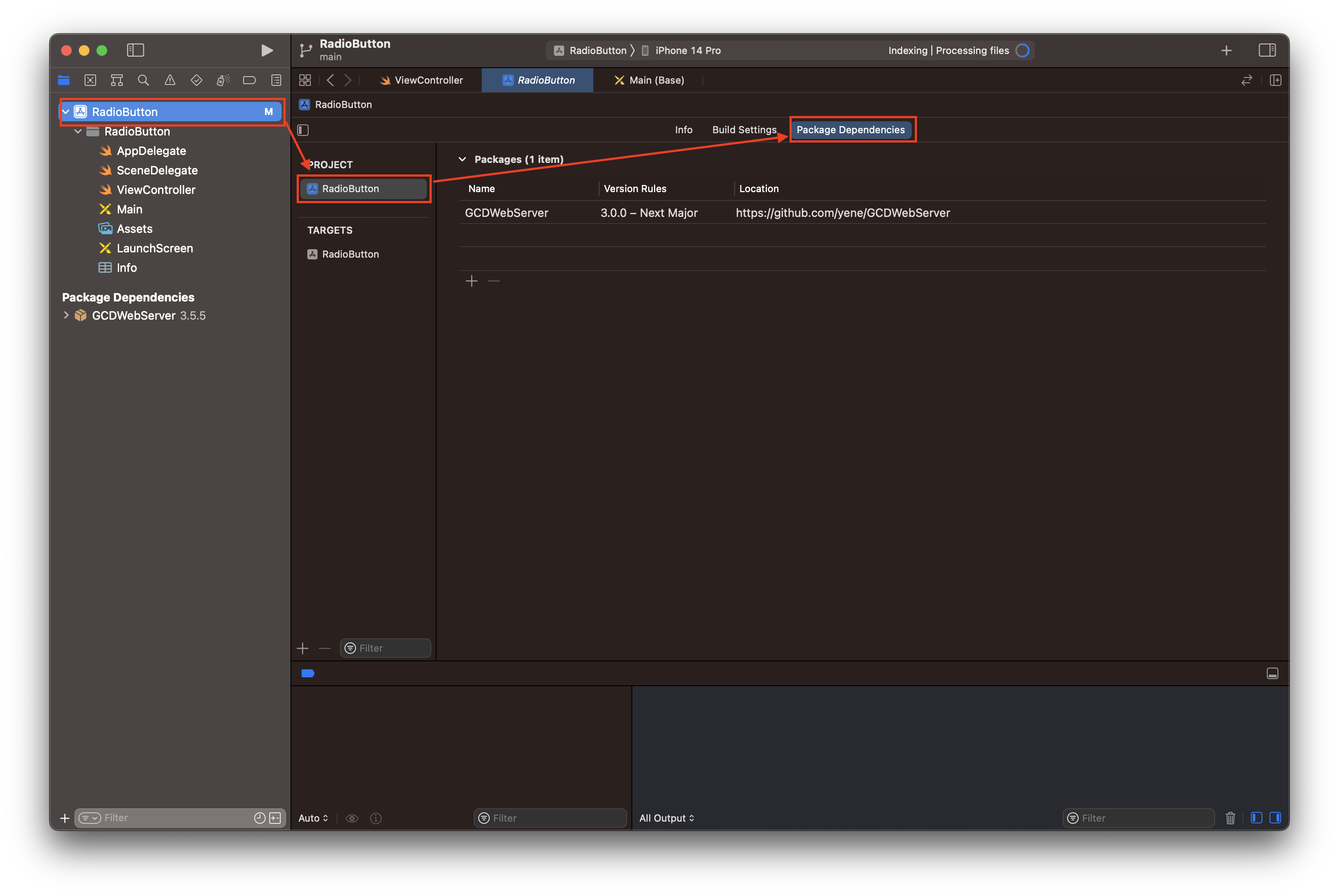Add an editor on the right

pyautogui.click(x=1275, y=80)
